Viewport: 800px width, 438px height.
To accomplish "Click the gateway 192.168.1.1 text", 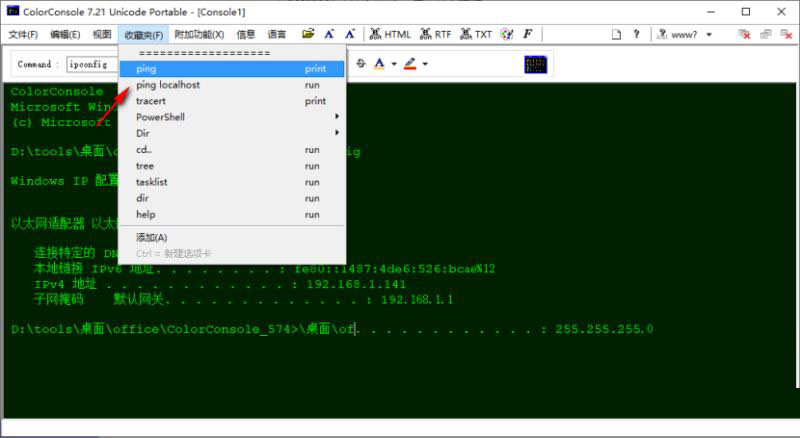I will 417,300.
